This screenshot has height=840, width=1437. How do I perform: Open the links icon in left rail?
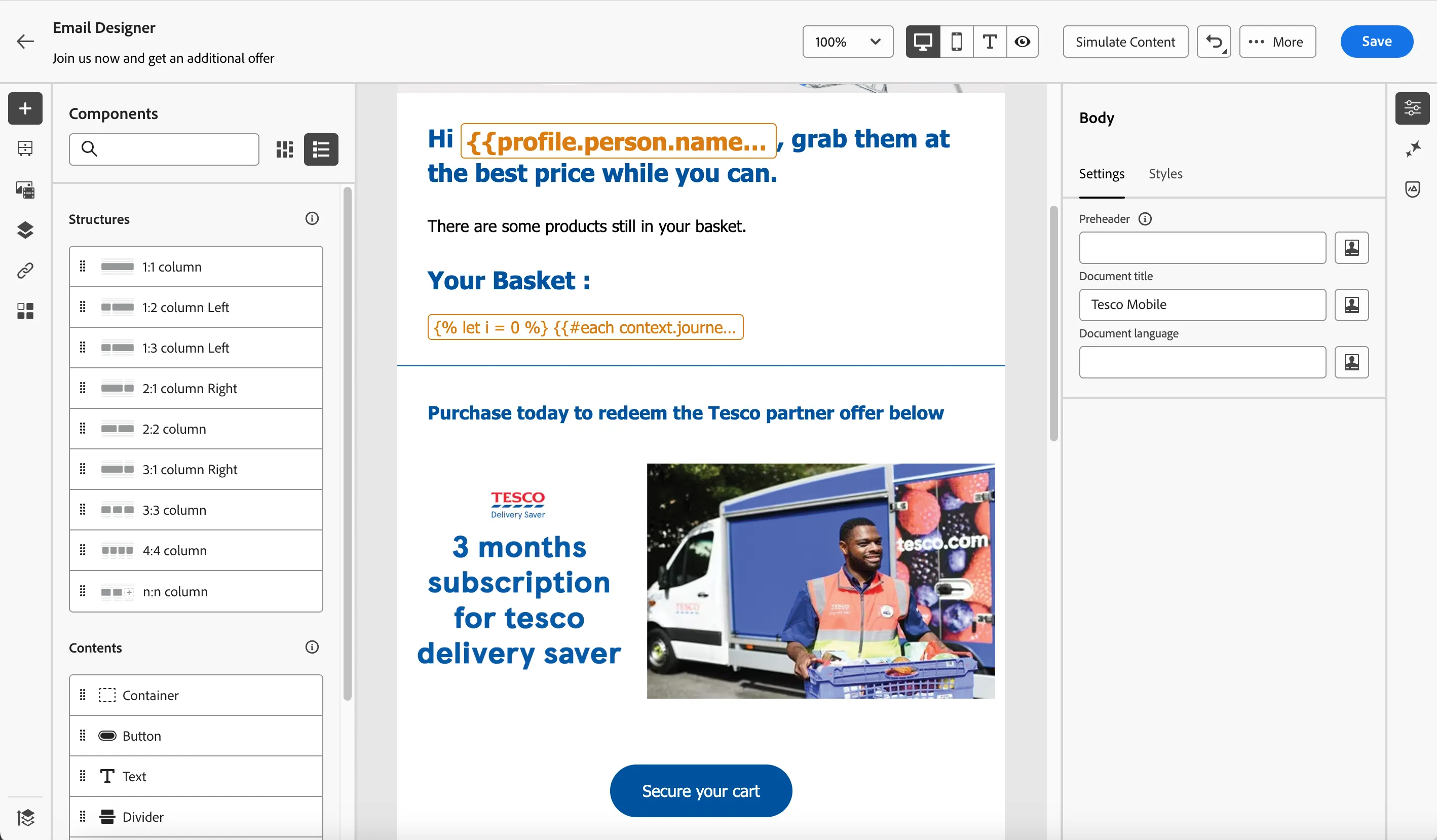[25, 271]
